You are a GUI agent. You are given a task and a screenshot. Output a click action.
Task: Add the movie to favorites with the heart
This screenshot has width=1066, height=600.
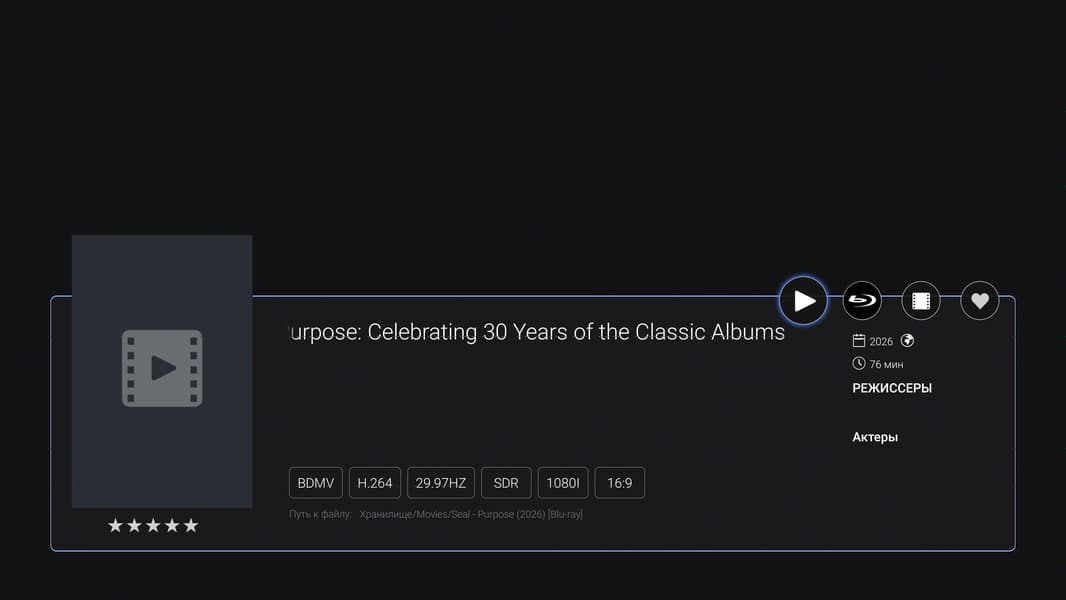pos(980,300)
